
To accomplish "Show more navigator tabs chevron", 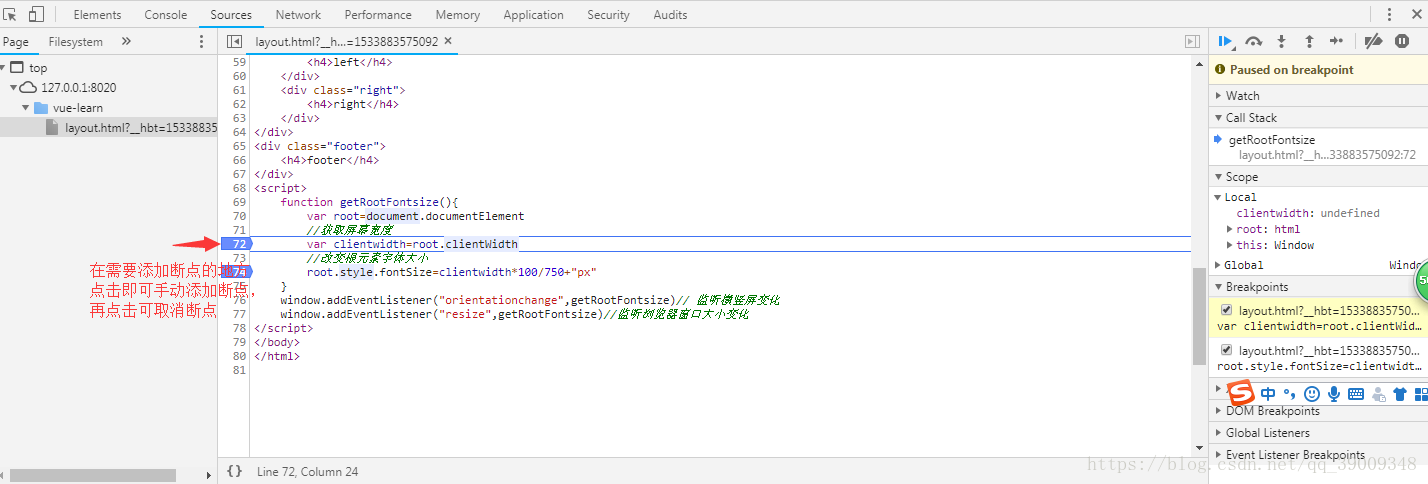I will tap(126, 42).
